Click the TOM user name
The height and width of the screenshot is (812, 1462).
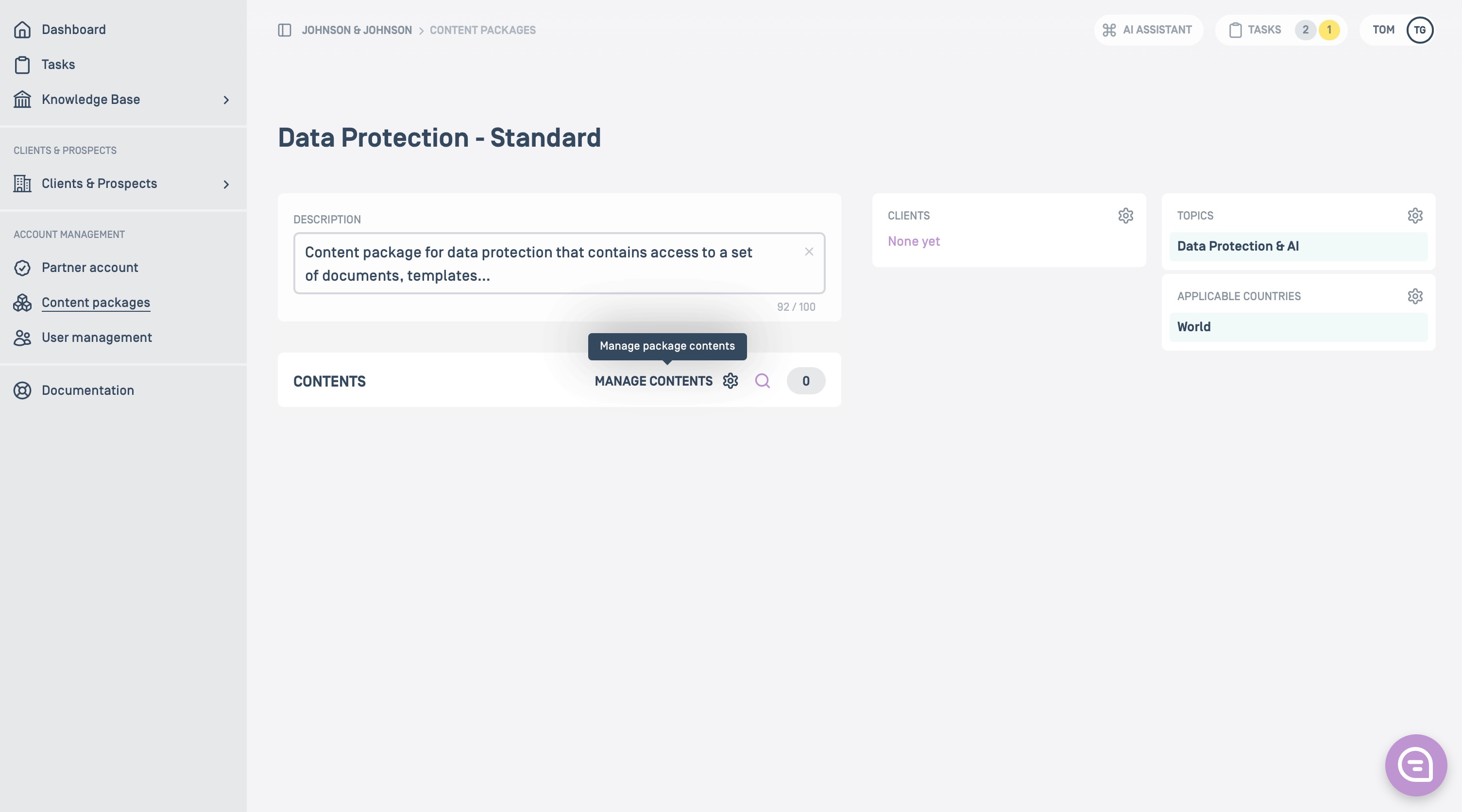1383,30
